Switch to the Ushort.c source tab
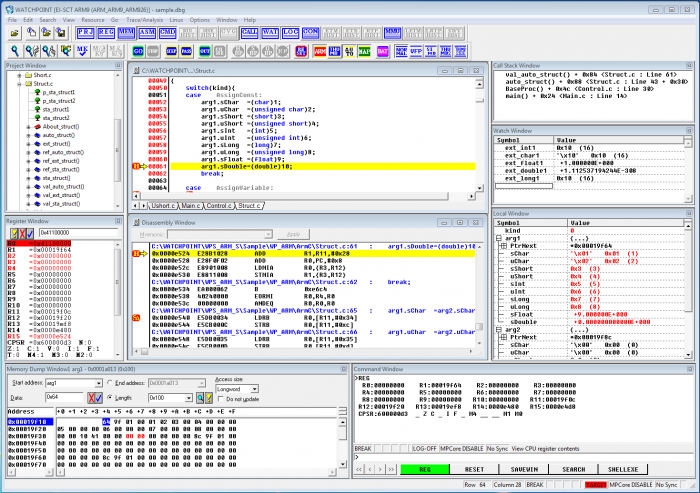This screenshot has height=493, width=700. tap(162, 206)
